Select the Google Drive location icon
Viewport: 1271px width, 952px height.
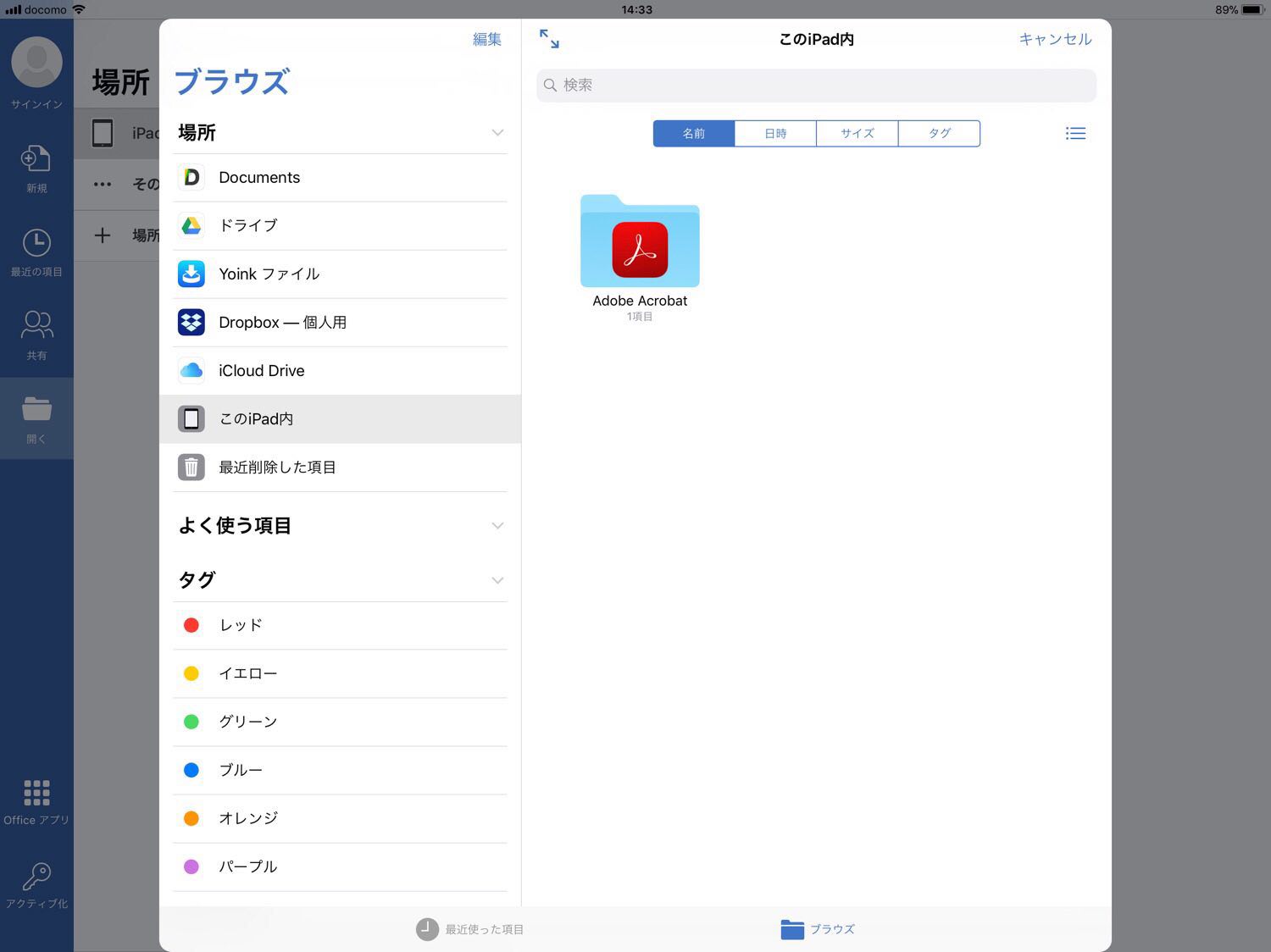point(191,226)
